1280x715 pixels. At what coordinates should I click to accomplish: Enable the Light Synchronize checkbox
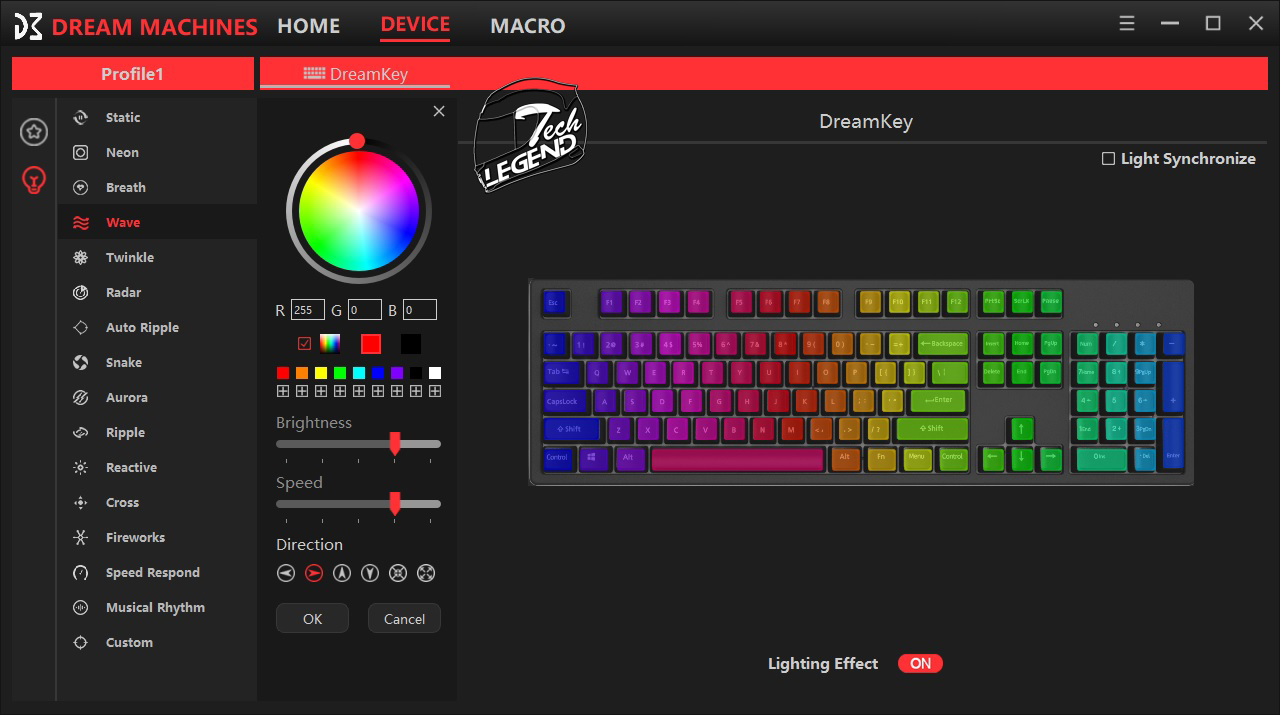(x=1108, y=158)
